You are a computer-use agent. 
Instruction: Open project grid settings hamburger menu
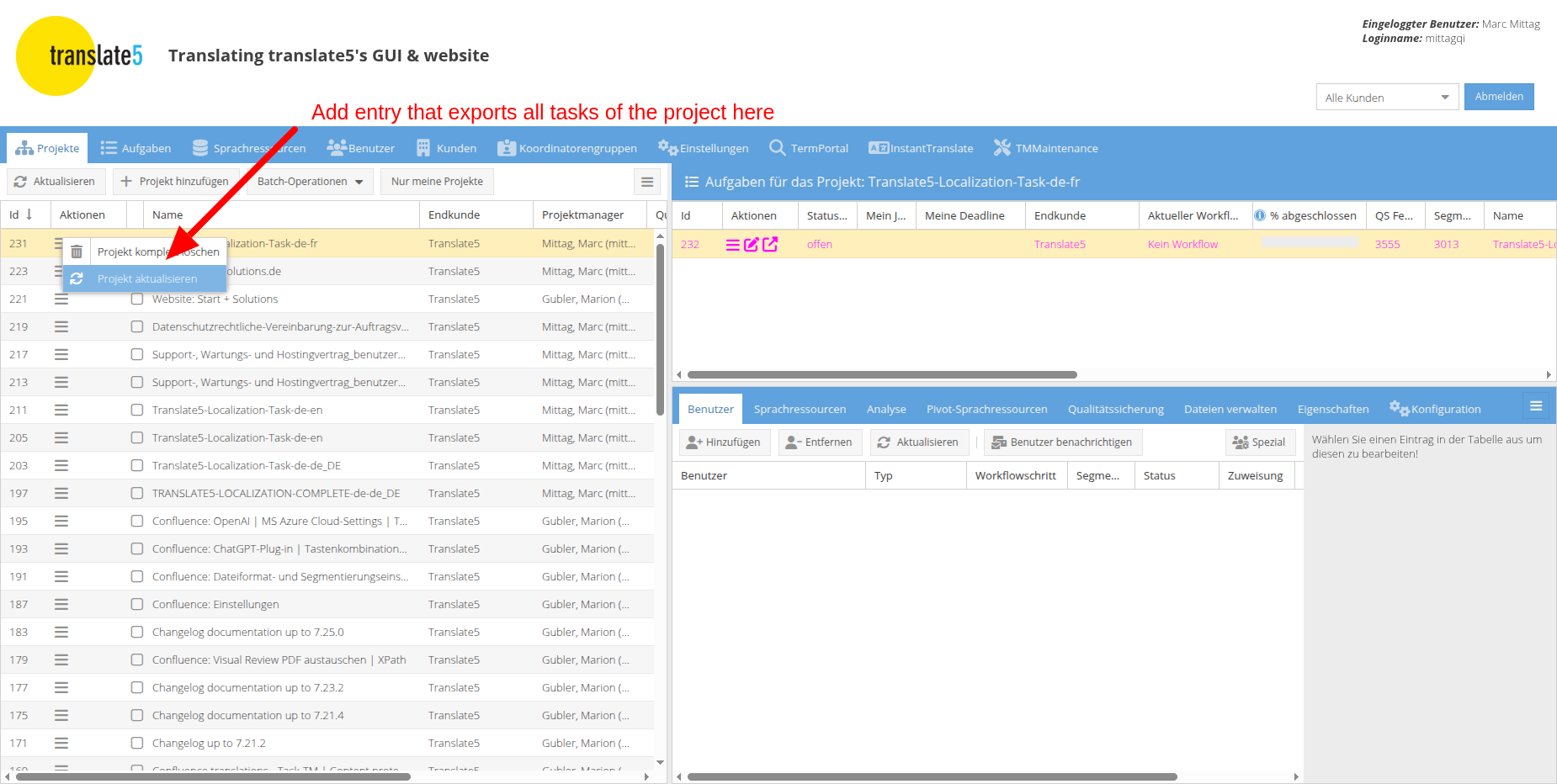coord(646,182)
